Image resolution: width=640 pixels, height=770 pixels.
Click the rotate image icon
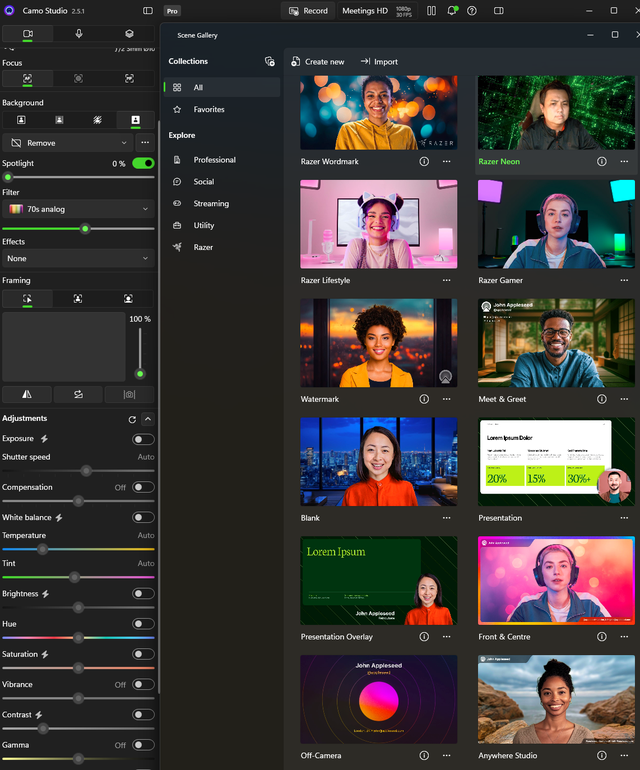[x=78, y=394]
